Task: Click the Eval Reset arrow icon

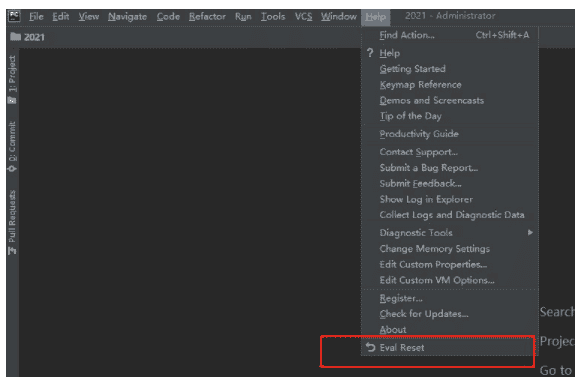Action: (371, 347)
